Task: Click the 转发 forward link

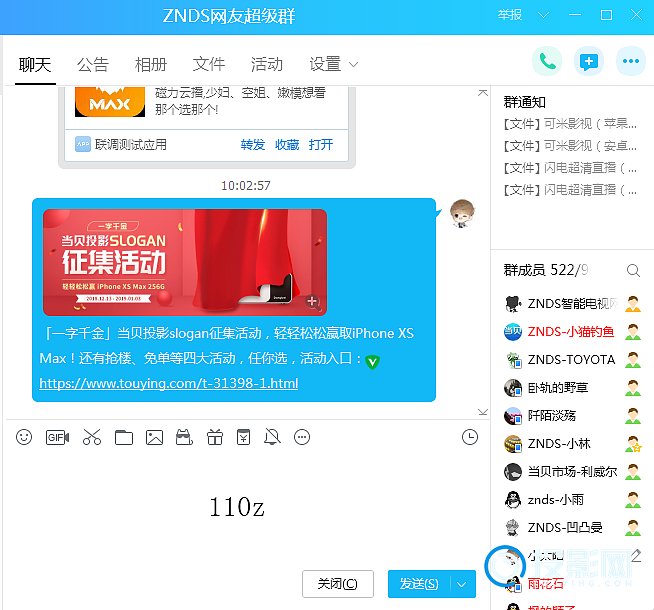Action: pos(253,145)
